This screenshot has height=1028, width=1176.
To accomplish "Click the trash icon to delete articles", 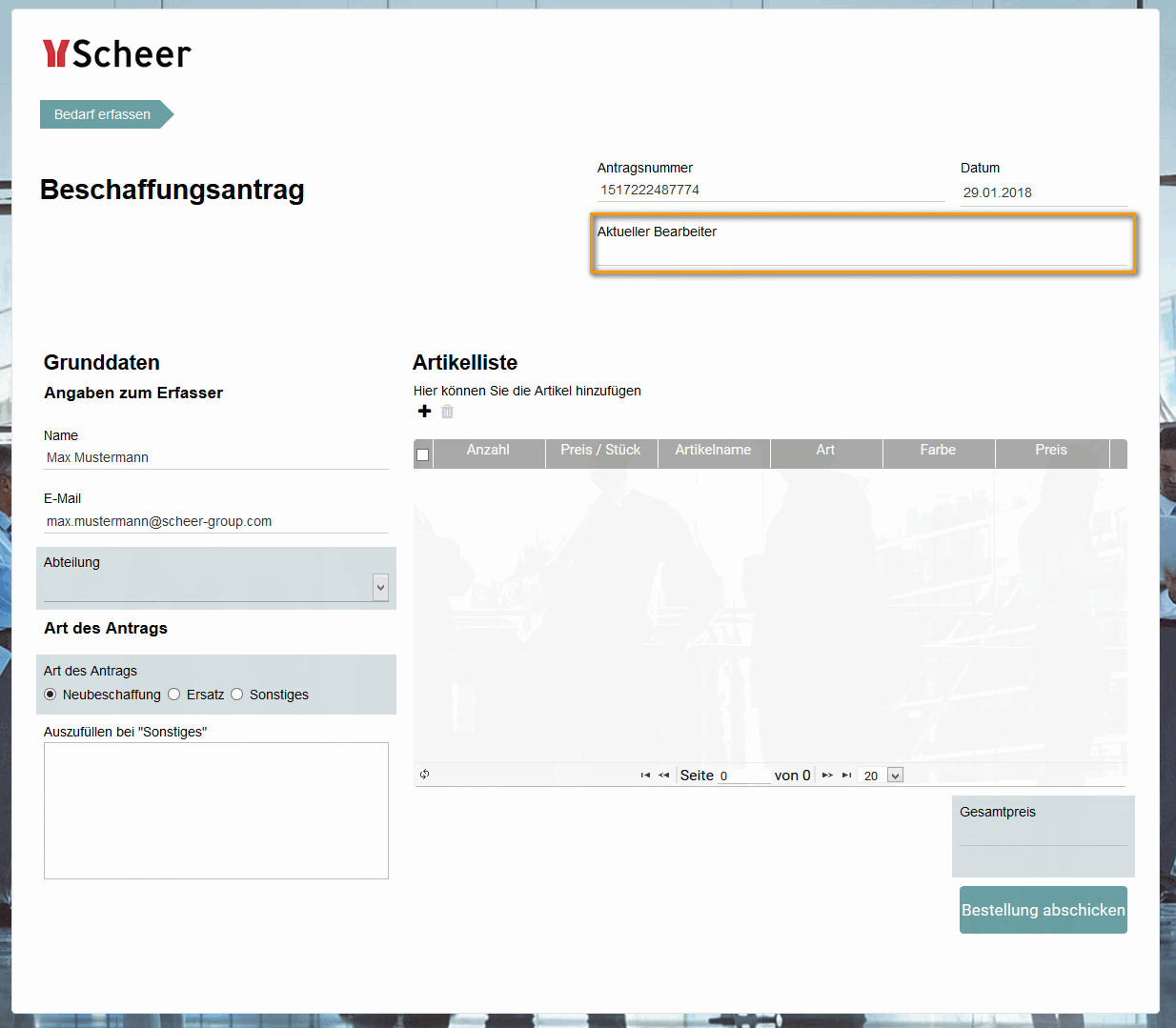I will point(447,412).
